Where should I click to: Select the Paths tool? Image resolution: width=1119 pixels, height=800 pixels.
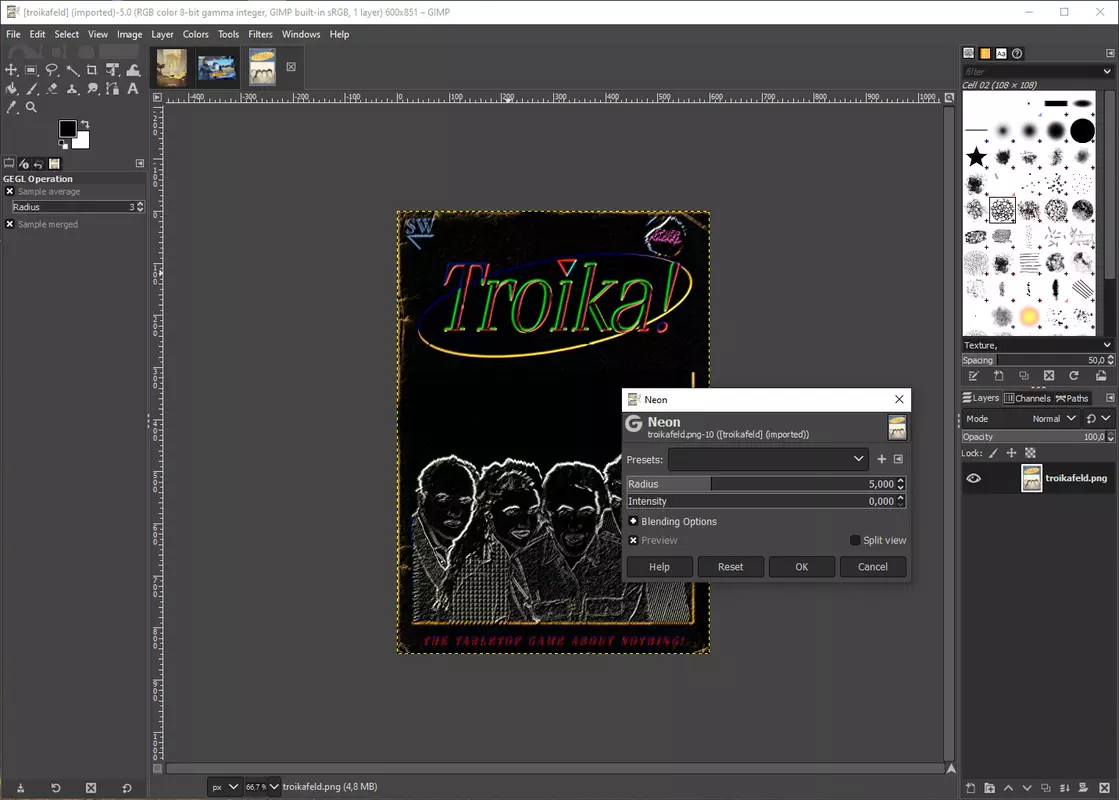click(x=112, y=88)
